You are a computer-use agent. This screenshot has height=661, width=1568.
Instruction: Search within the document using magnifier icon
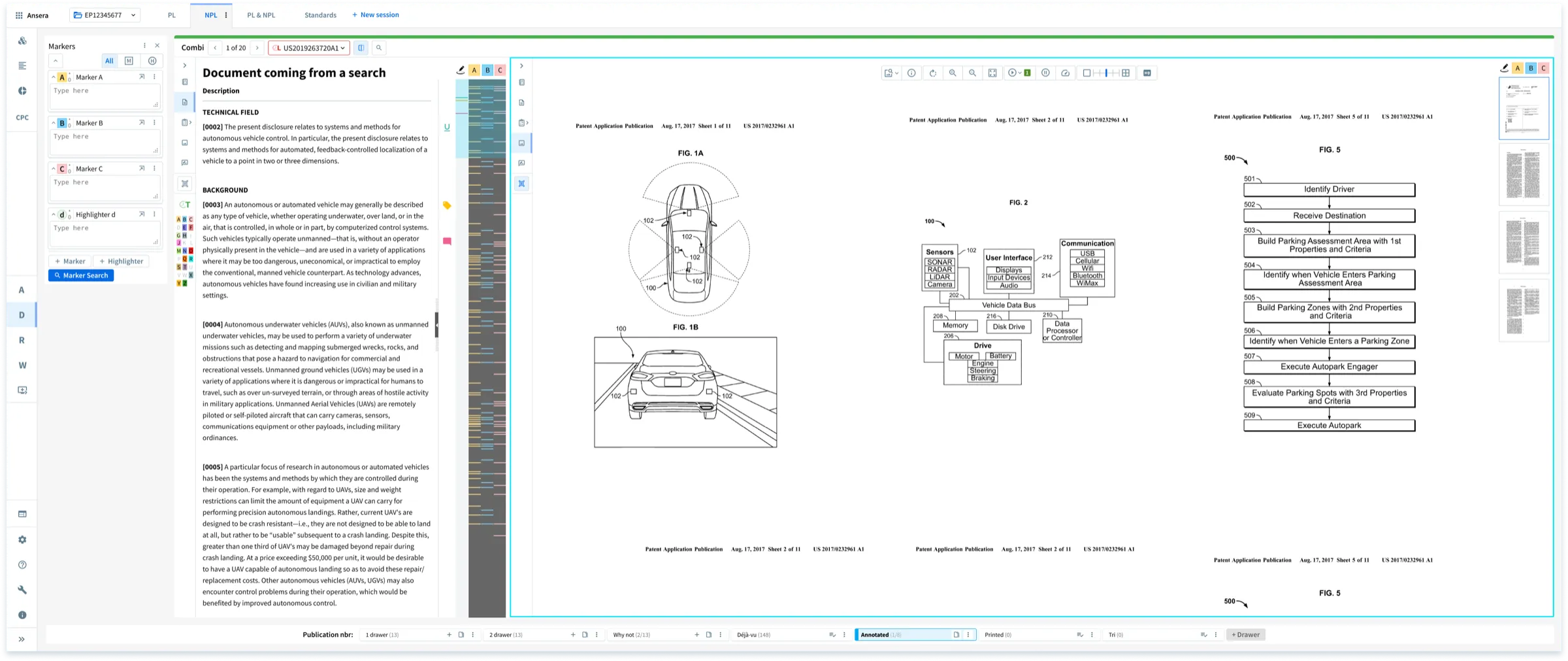(379, 48)
